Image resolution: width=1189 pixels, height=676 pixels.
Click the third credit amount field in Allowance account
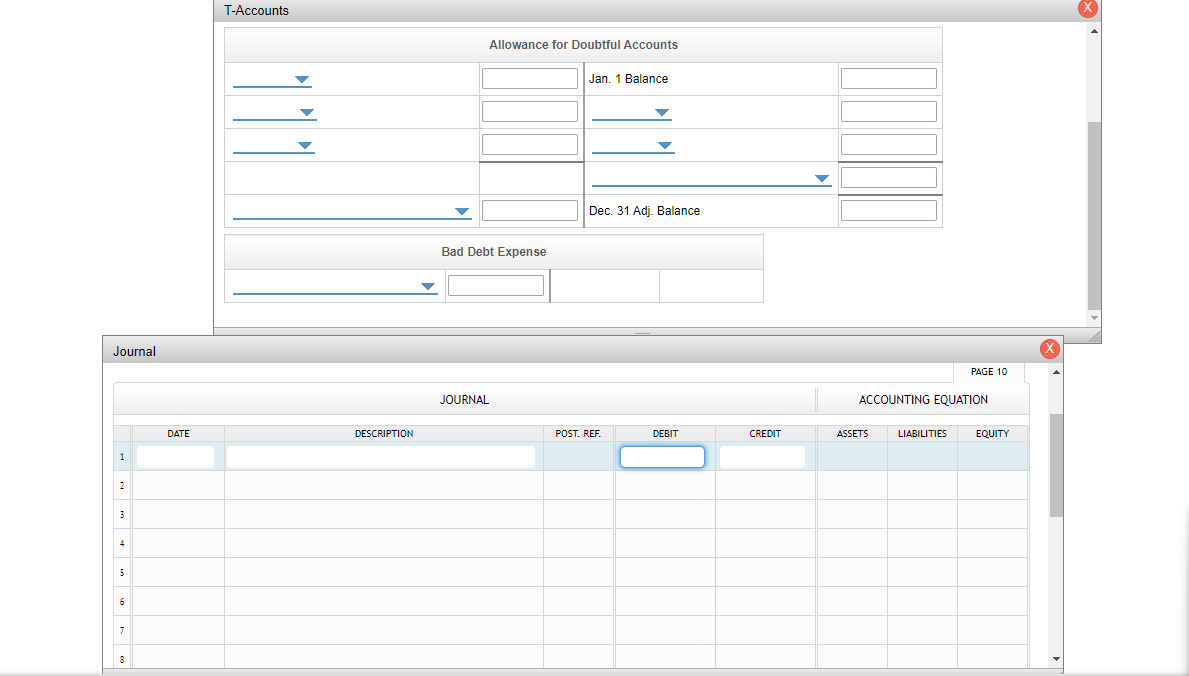pyautogui.click(x=889, y=145)
